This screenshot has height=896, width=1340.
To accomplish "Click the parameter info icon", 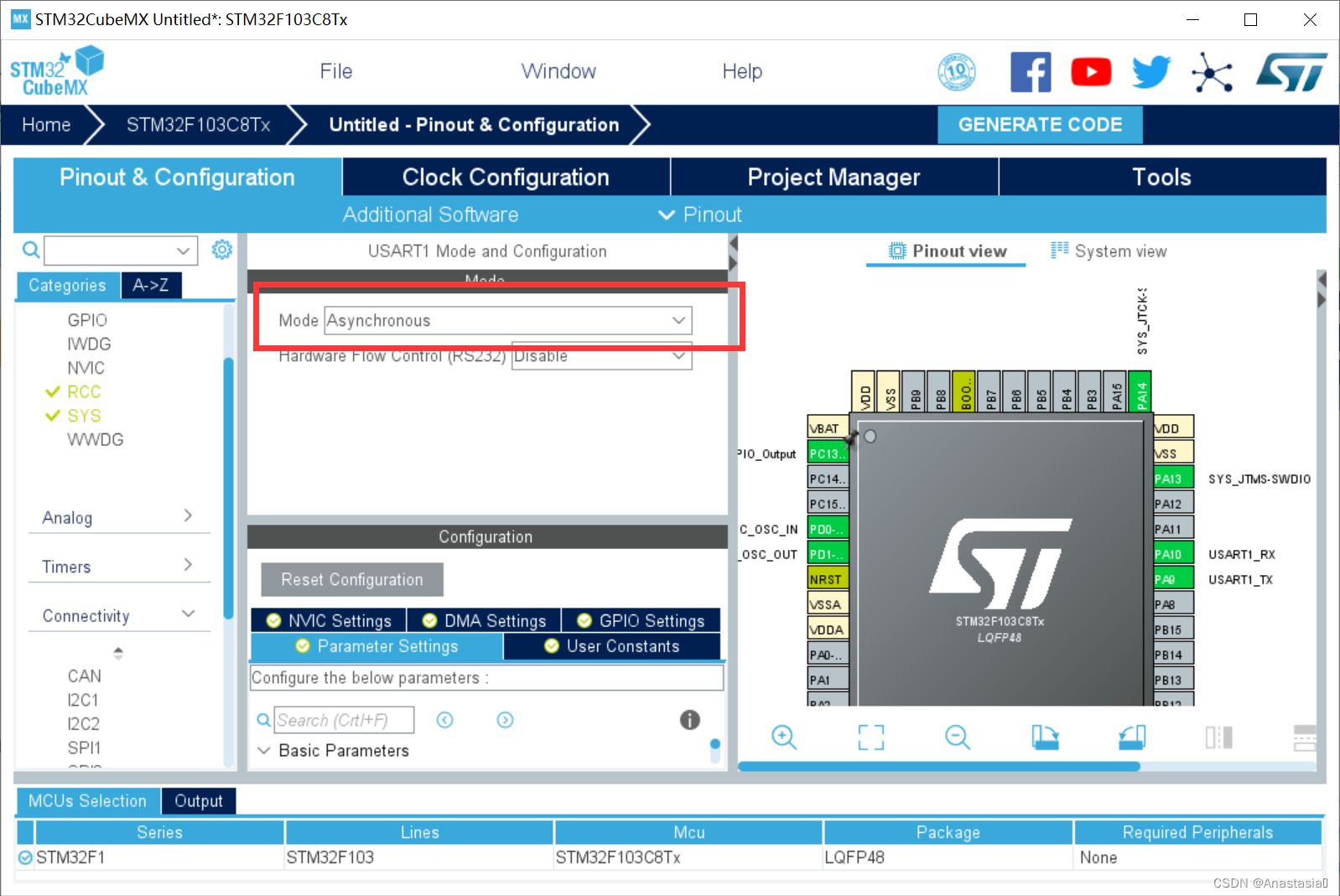I will pos(689,719).
